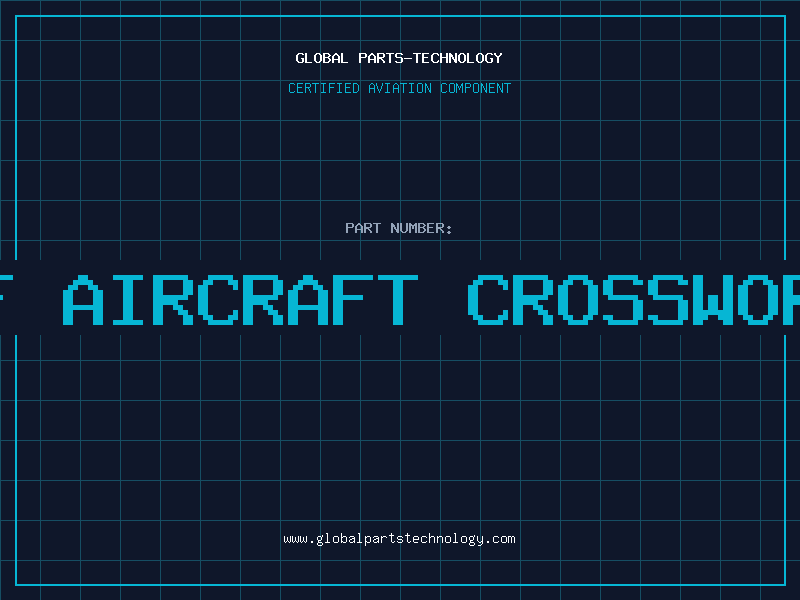Click the cut-off CROSSWOR text

coord(634,300)
